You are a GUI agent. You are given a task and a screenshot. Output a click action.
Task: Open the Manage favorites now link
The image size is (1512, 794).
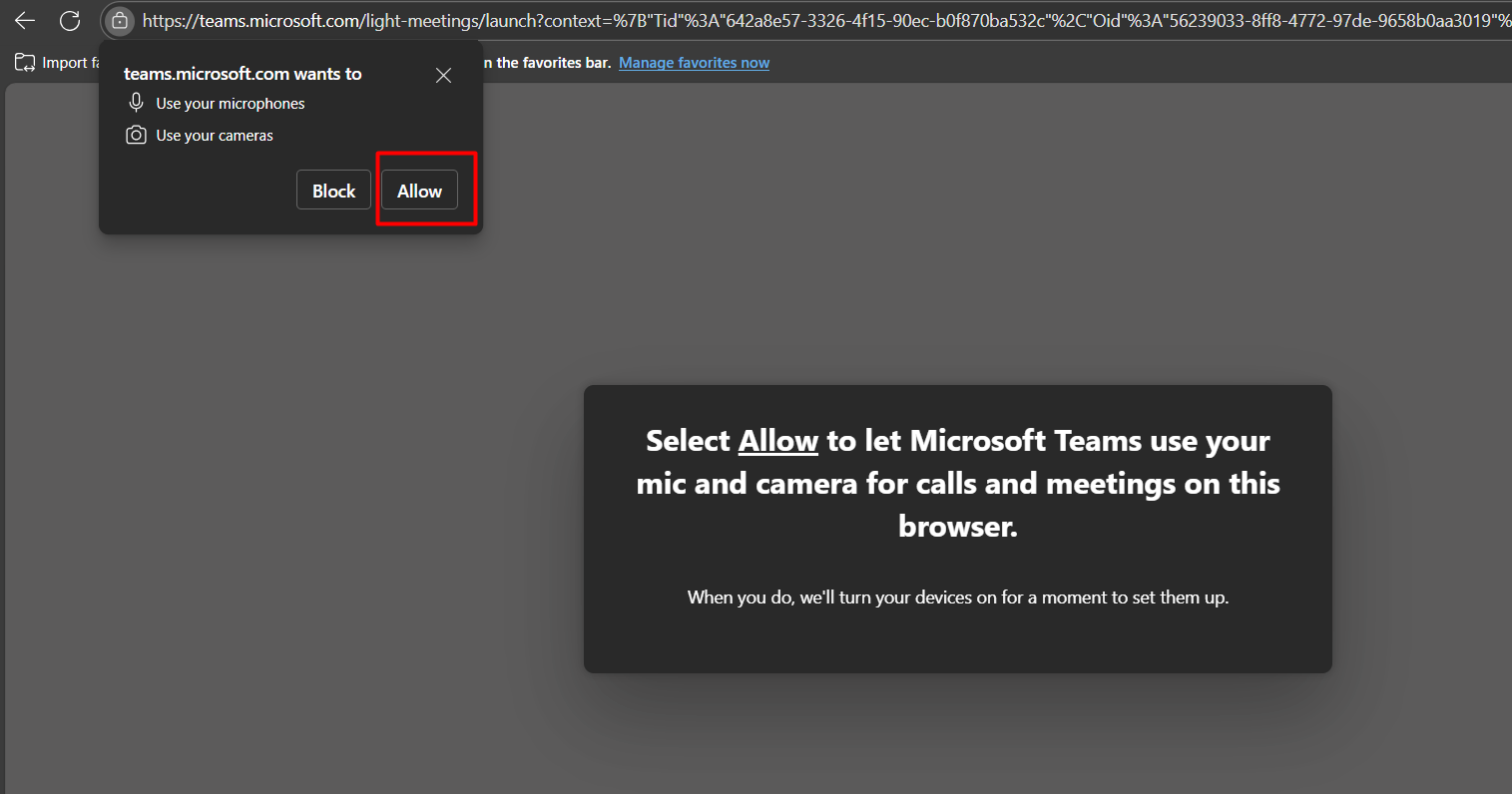coord(694,63)
